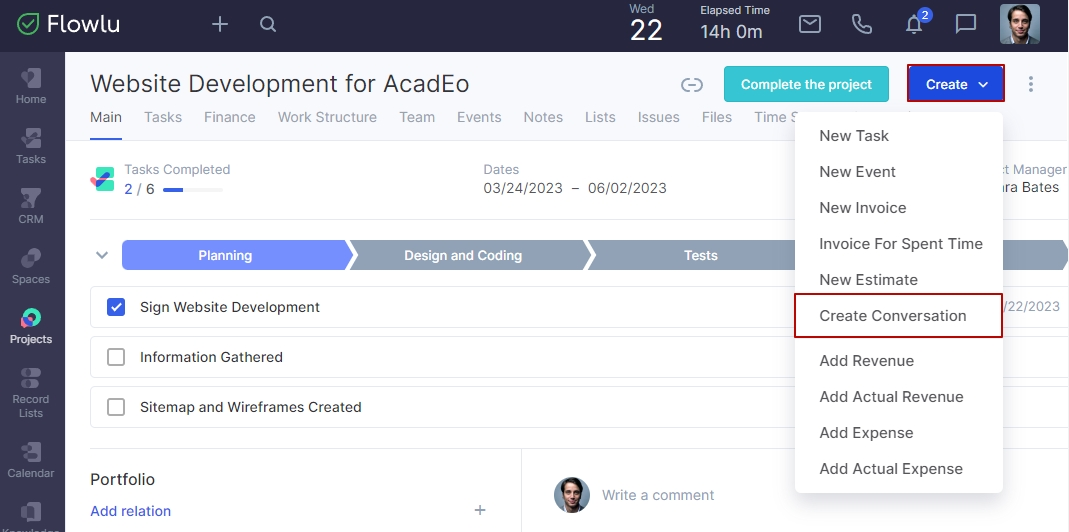Switch to the Notes tab

[x=543, y=117]
